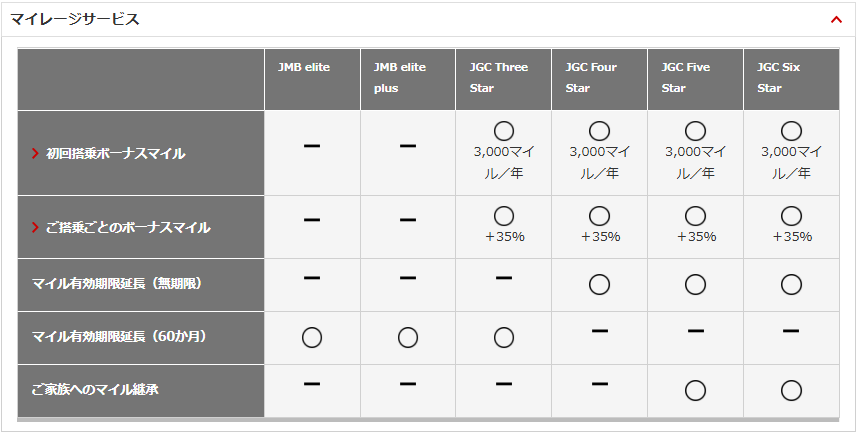This screenshot has height=435, width=858.
Task: Select the JGC Four Star column header
Action: pyautogui.click(x=591, y=78)
